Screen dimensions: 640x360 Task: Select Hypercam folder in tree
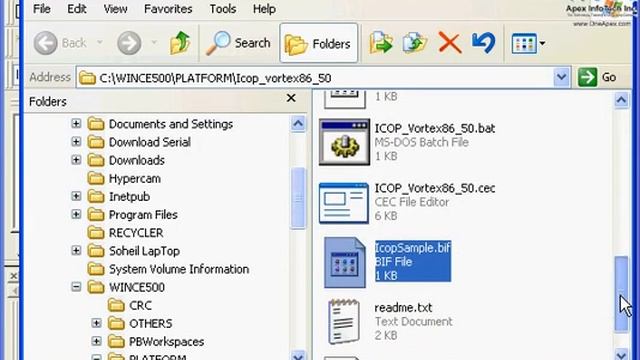tap(134, 179)
